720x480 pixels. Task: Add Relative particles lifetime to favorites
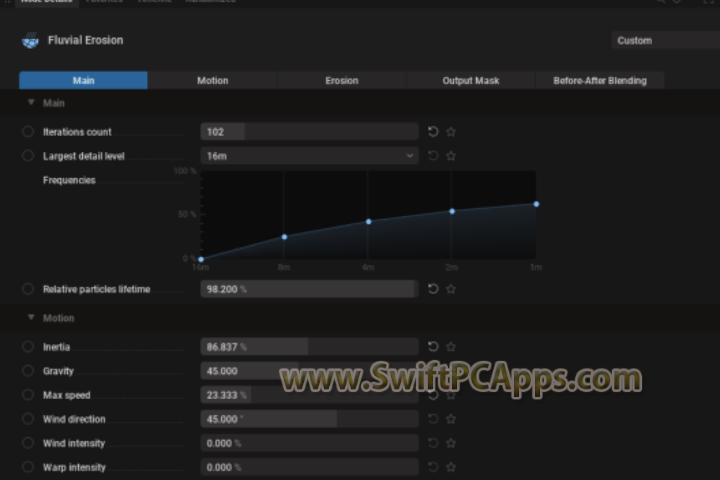(x=451, y=289)
